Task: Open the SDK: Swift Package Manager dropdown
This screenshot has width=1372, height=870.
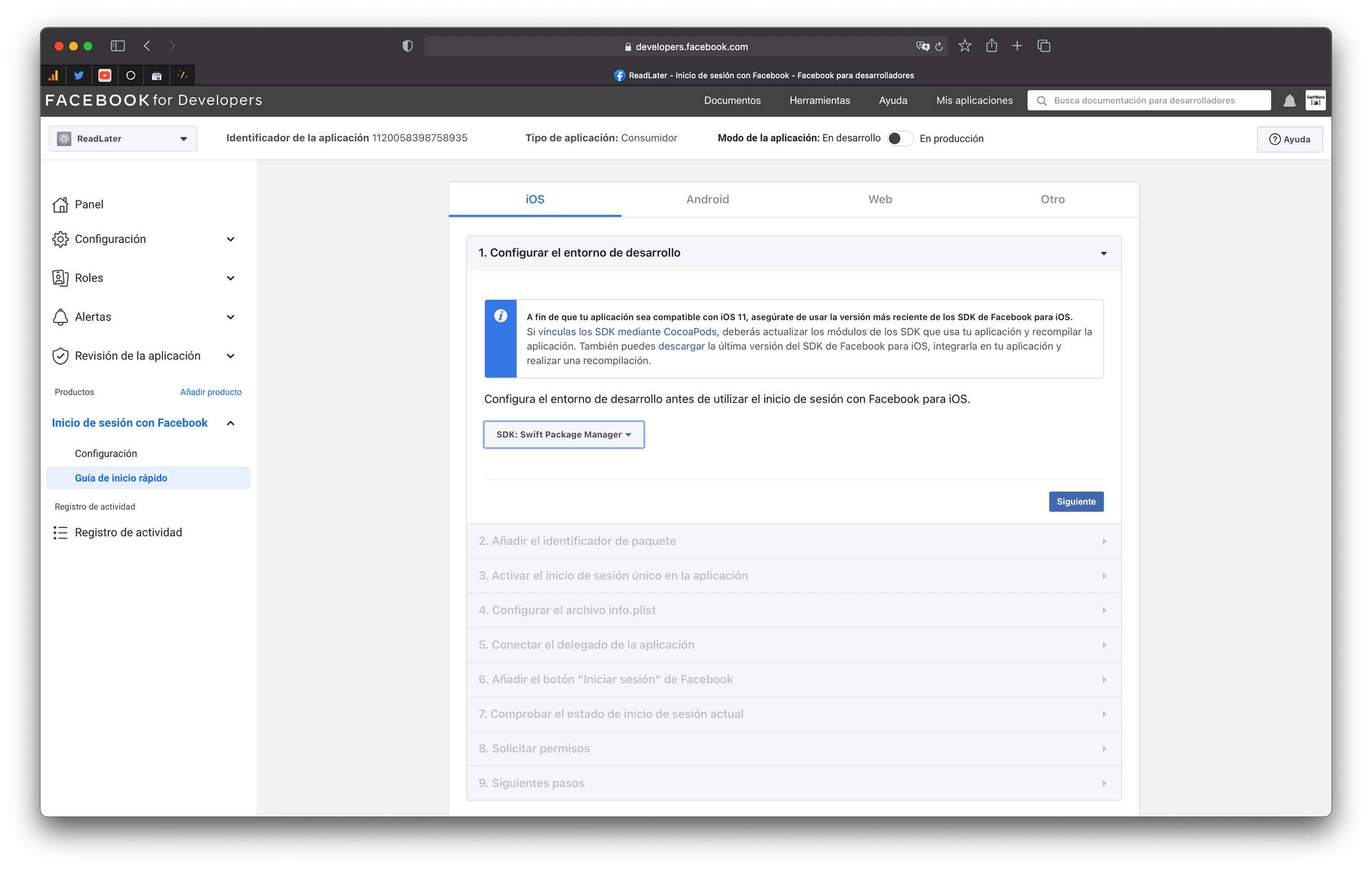Action: coord(564,434)
